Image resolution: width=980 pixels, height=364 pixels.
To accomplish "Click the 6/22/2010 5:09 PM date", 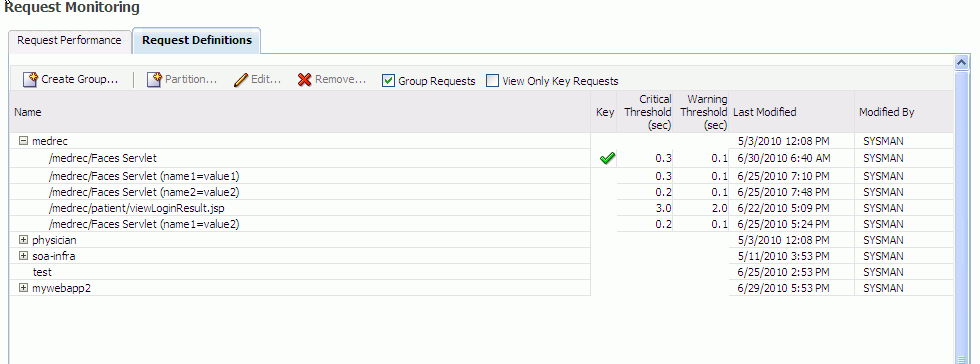I will point(784,208).
